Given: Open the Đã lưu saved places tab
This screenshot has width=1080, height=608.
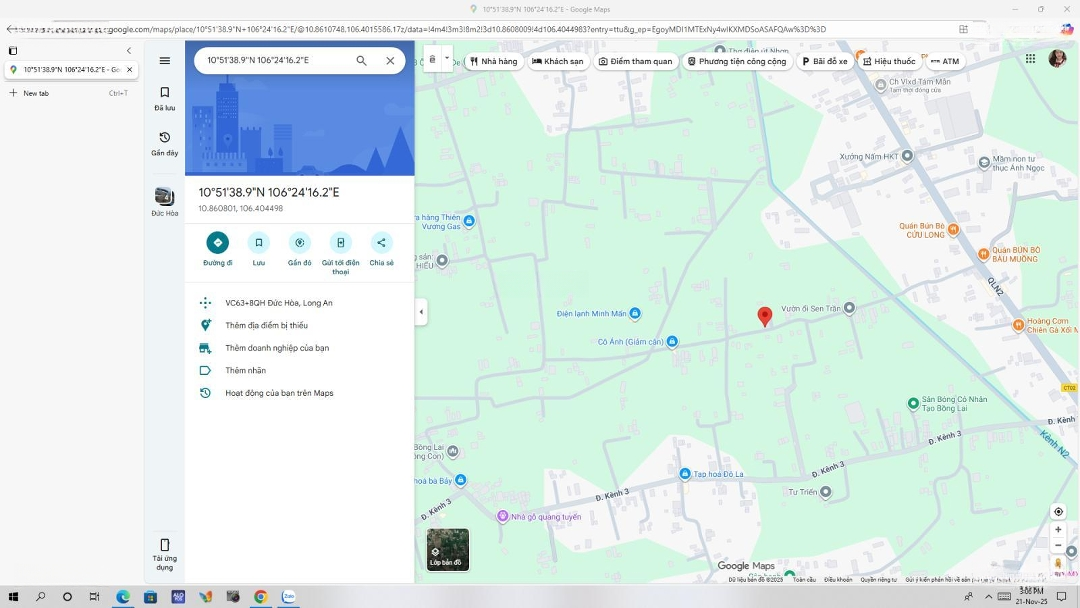Looking at the screenshot, I should [x=165, y=98].
